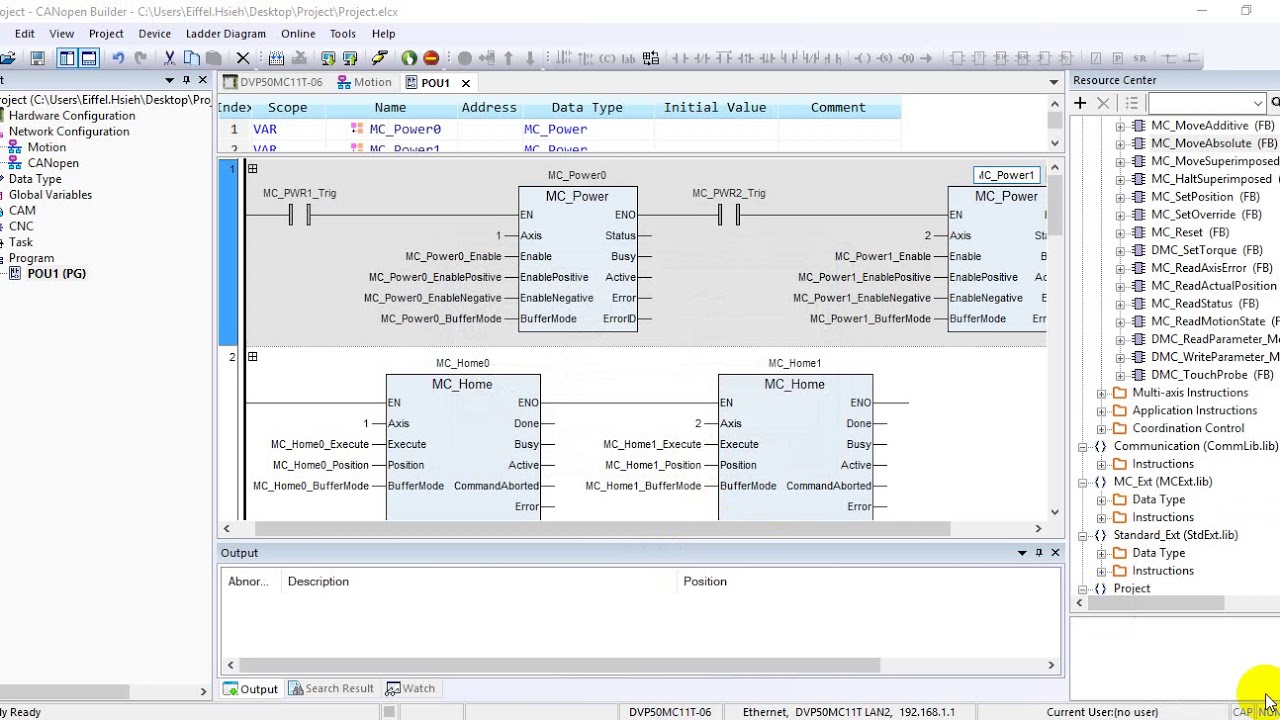Screen dimensions: 1280x720
Task: Switch to the Watch tab
Action: click(x=410, y=688)
